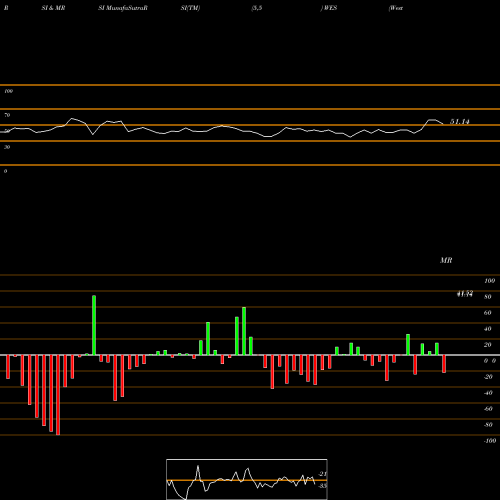
Task: Click the ') WES' ticker label
Action: pyautogui.click(x=329, y=8)
